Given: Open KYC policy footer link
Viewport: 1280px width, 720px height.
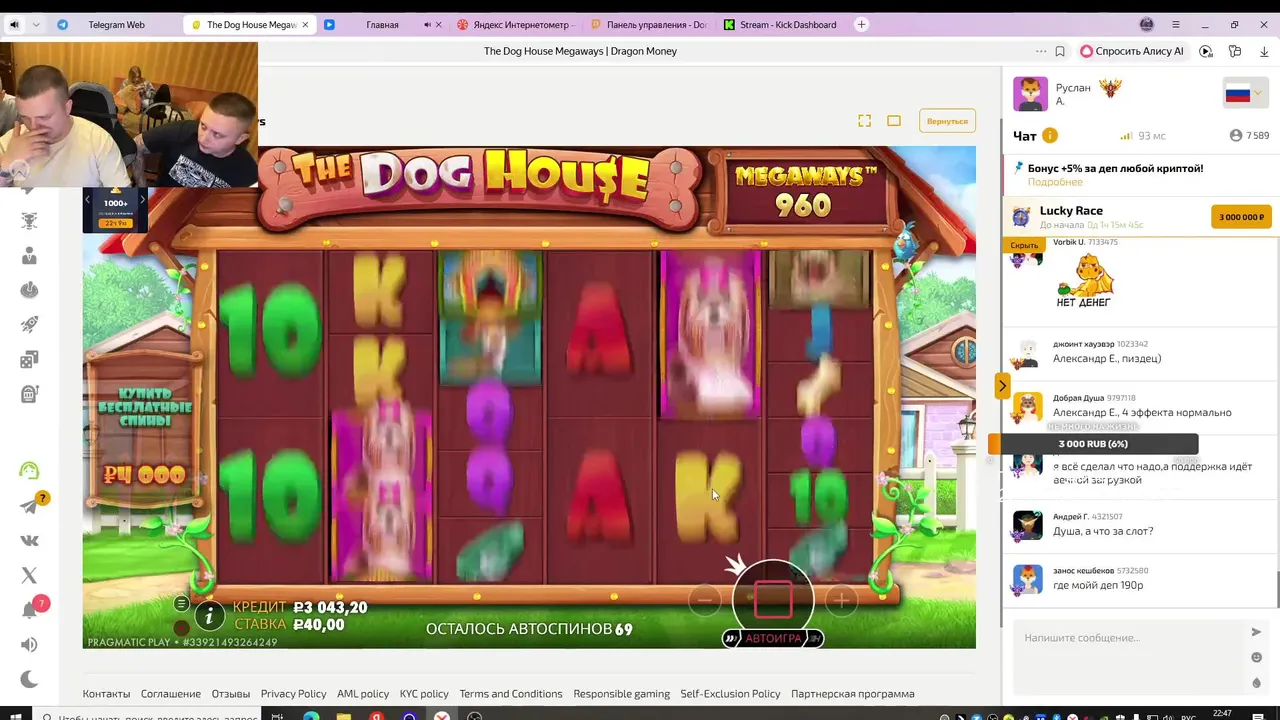Looking at the screenshot, I should coord(424,694).
